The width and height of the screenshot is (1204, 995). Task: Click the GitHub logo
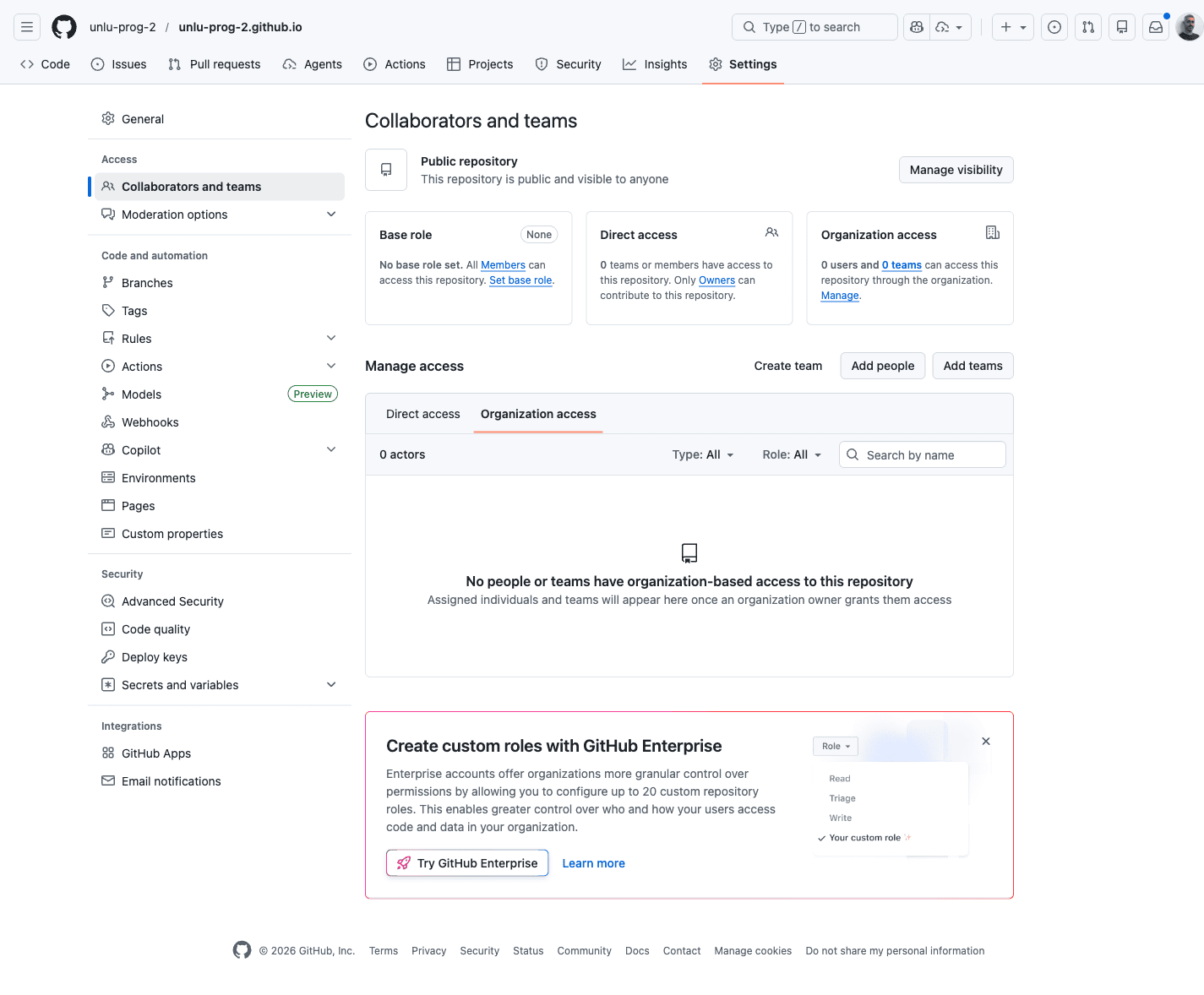[63, 26]
